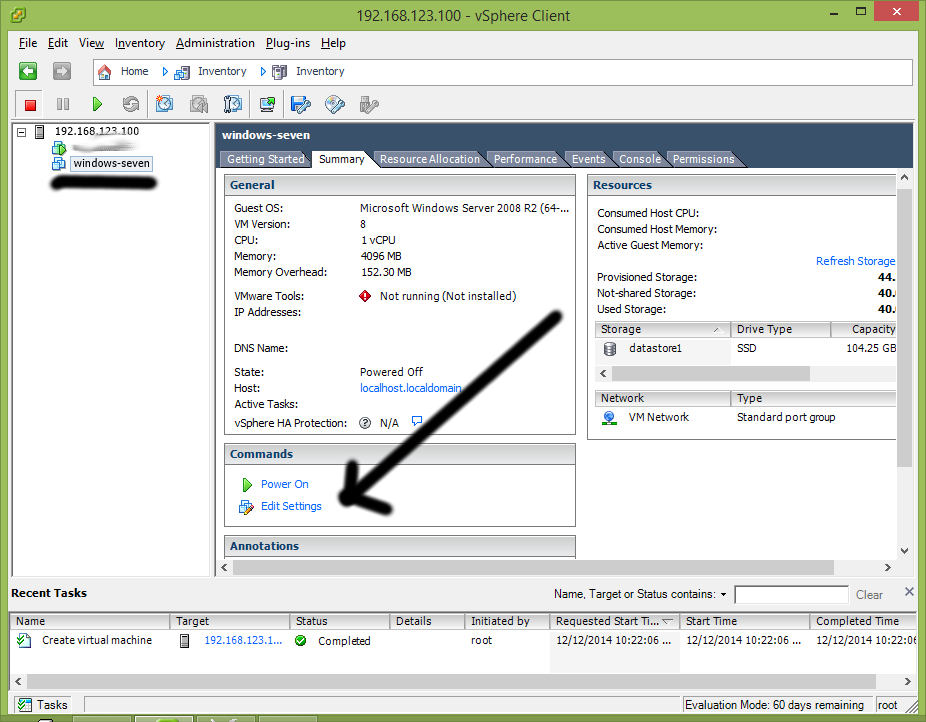This screenshot has height=722, width=926.
Task: Open Snapshot Manager from the toolbar
Action: coord(233,104)
